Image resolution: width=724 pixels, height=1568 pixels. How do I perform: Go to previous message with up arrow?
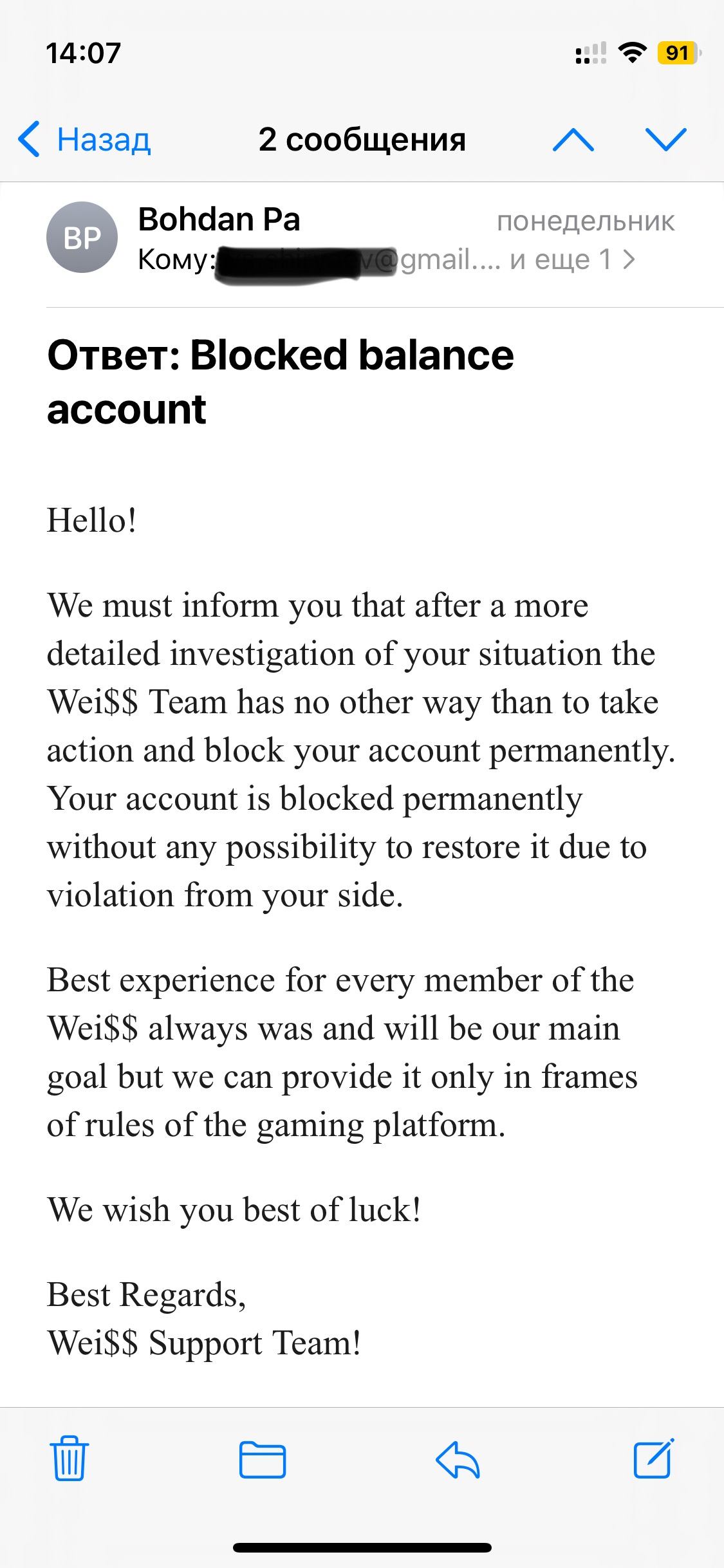[573, 139]
